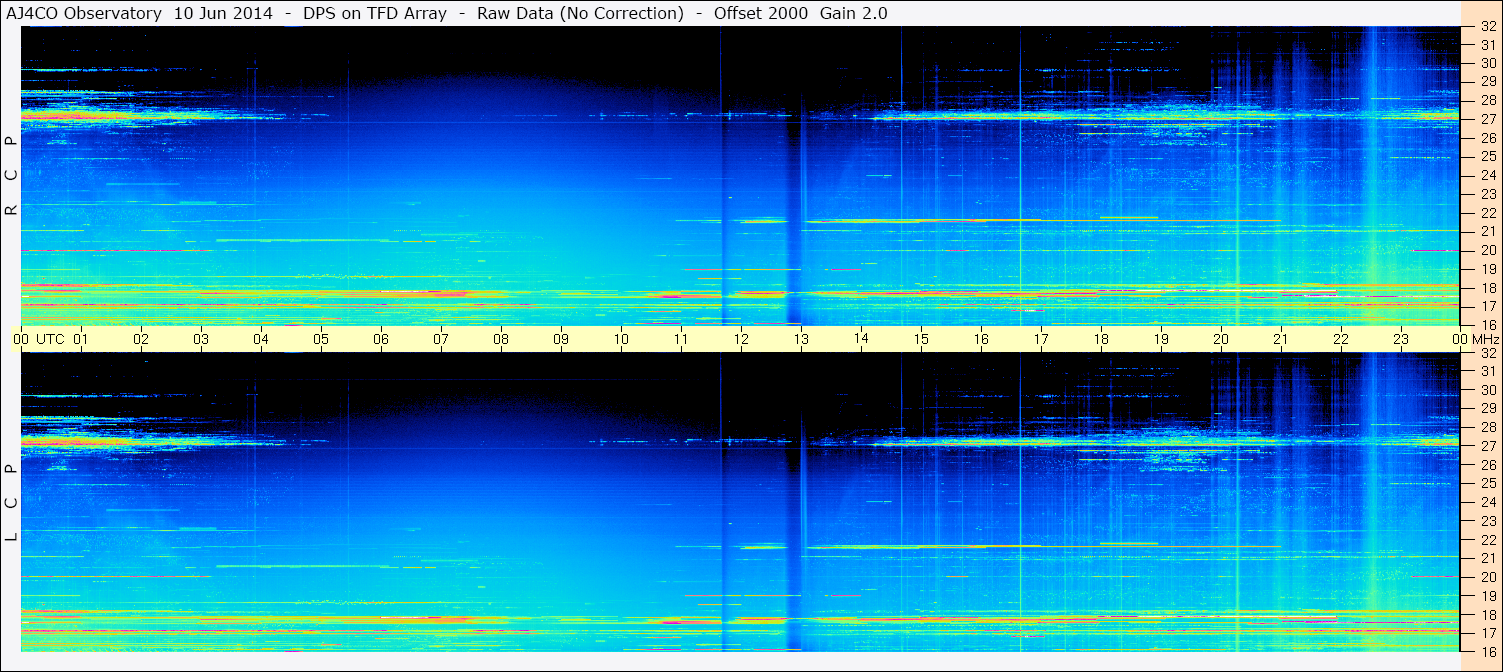Select the 10 hour marker
Image resolution: width=1503 pixels, height=672 pixels.
621,339
